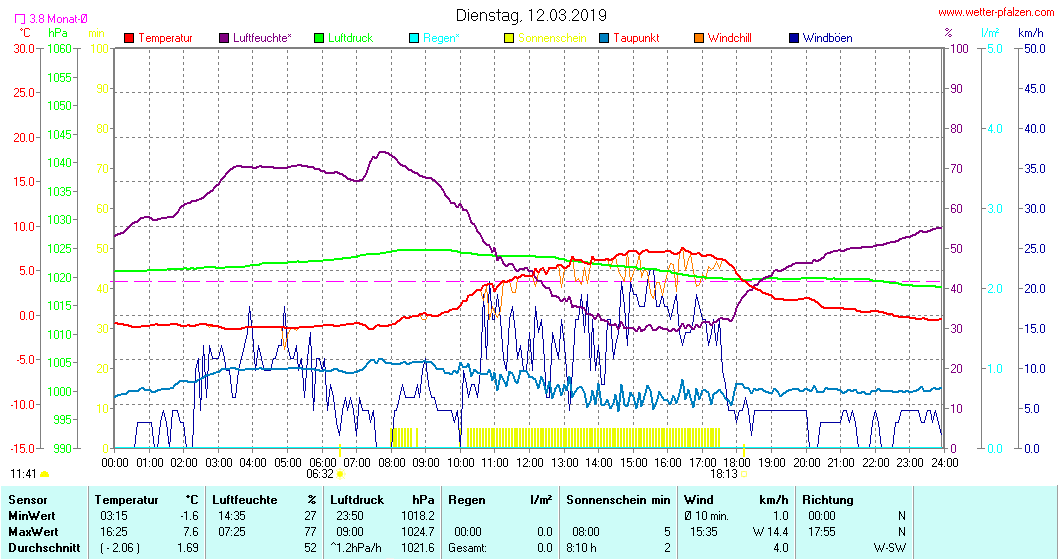Click the Windböen legend label
The image size is (1058, 559).
pyautogui.click(x=827, y=38)
